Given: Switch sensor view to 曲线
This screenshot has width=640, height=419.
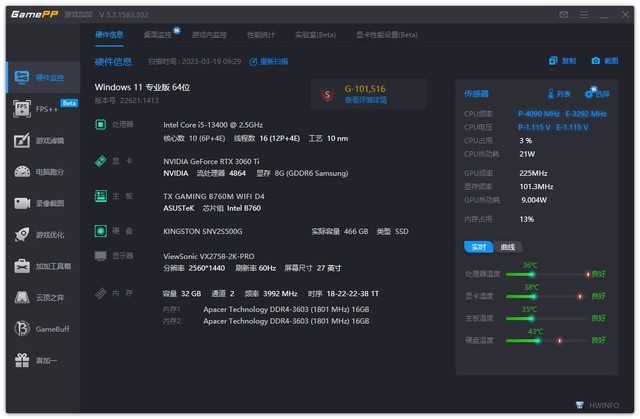Looking at the screenshot, I should pyautogui.click(x=507, y=247).
